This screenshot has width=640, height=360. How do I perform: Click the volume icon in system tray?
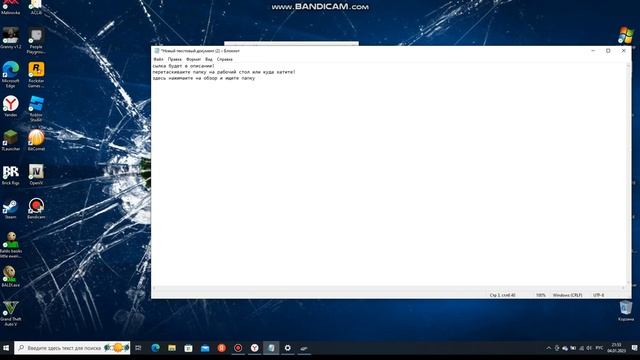(589, 348)
